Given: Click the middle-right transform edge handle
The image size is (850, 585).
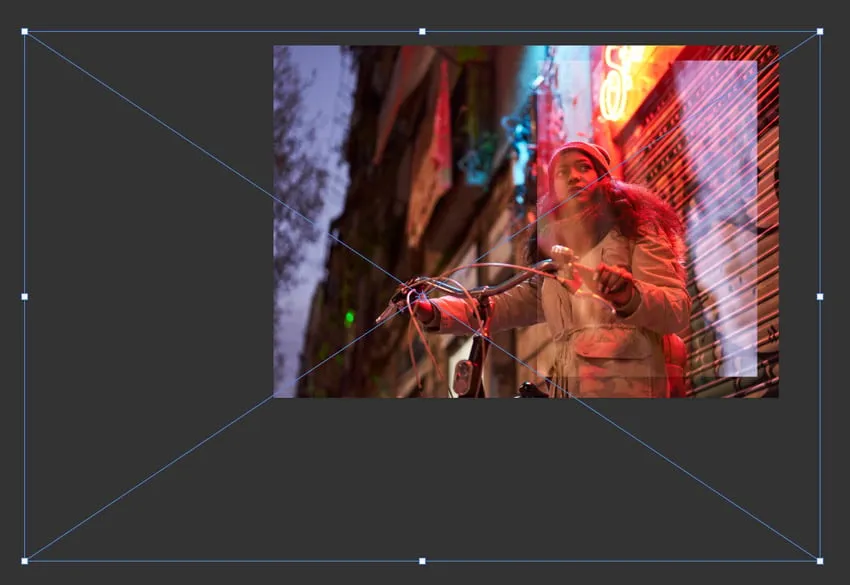Looking at the screenshot, I should tap(820, 296).
